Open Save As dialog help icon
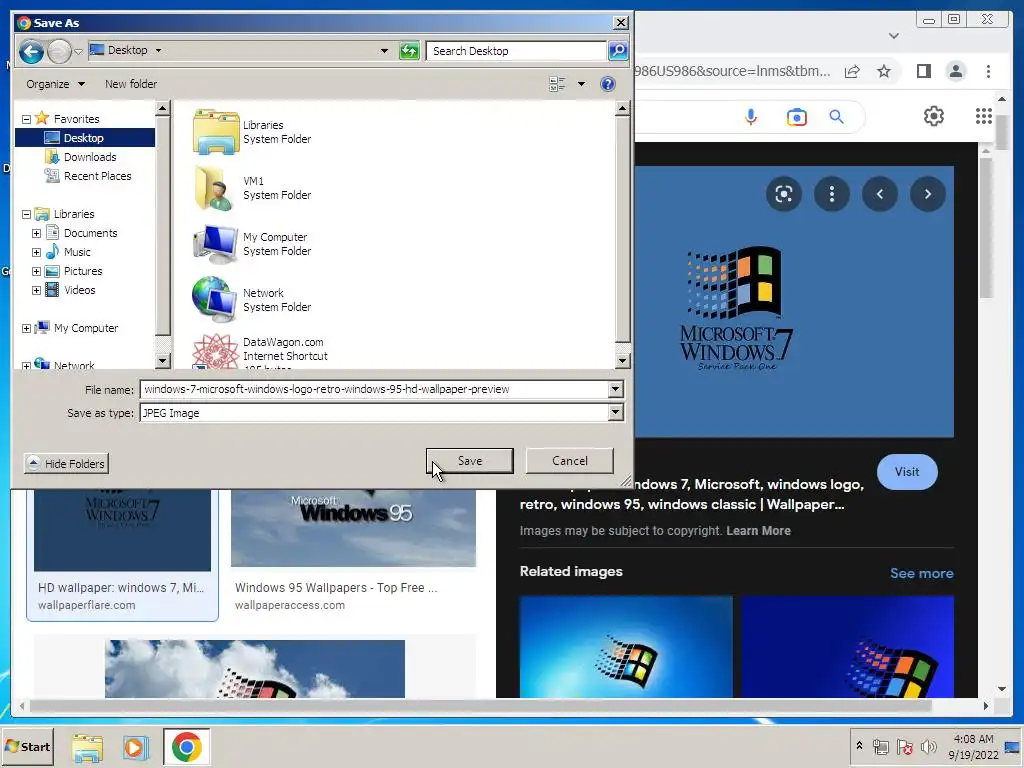 [x=607, y=84]
